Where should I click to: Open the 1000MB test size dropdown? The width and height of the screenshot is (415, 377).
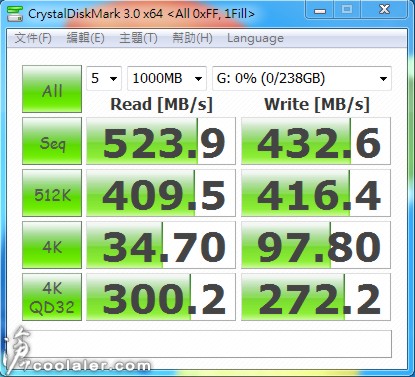tap(167, 79)
